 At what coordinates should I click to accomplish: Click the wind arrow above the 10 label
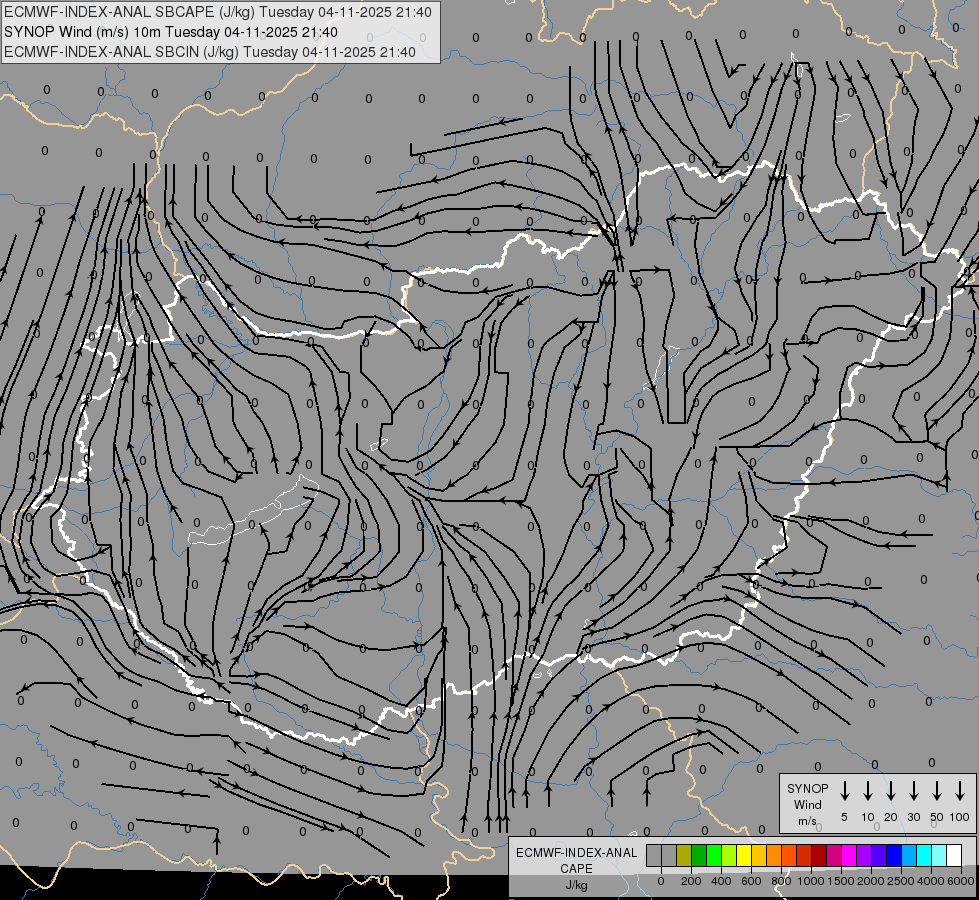(x=868, y=791)
